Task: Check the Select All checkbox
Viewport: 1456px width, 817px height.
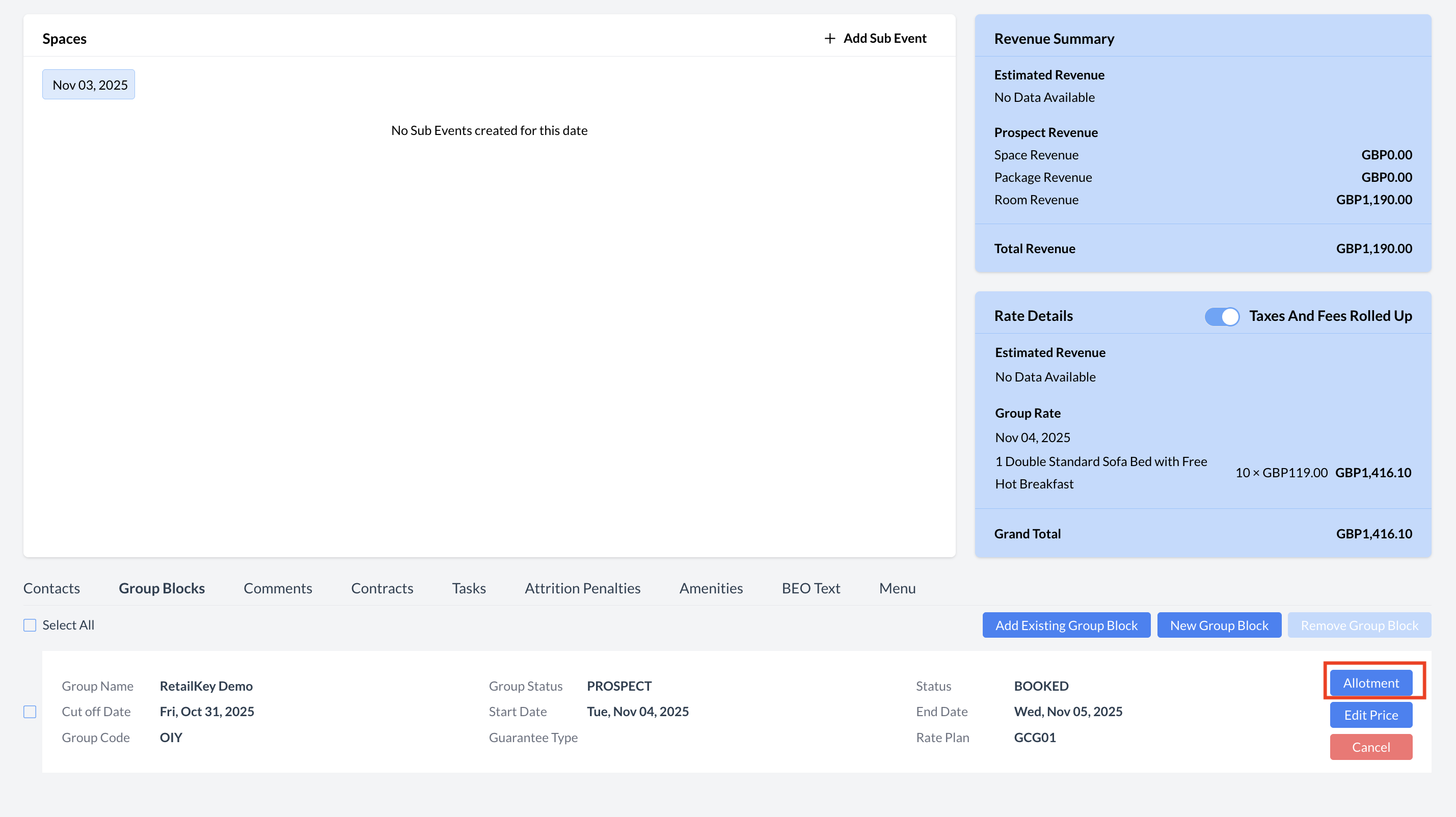Action: pyautogui.click(x=30, y=625)
